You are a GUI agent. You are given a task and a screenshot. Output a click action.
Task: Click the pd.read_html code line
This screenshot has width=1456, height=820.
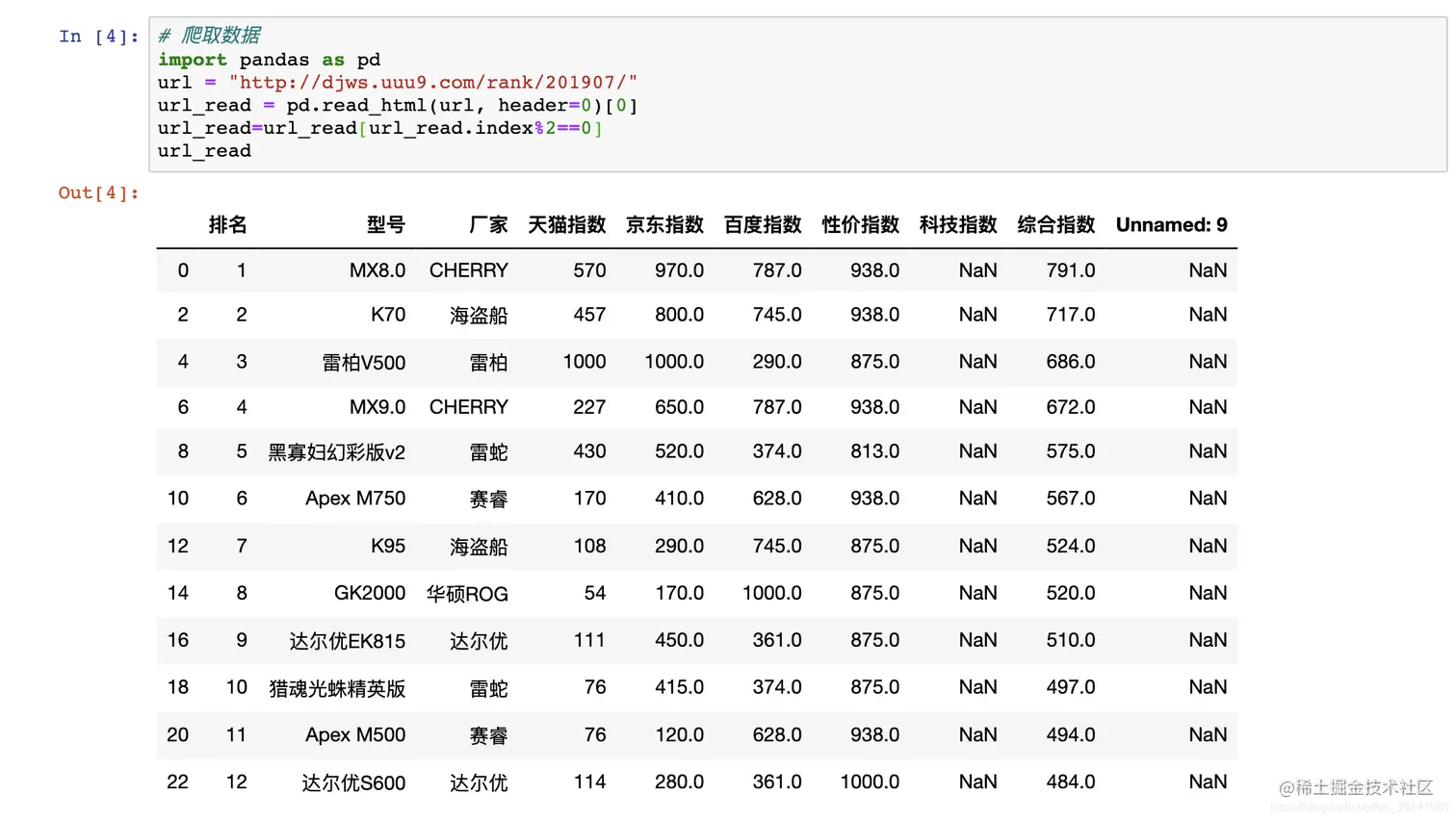[x=398, y=106]
